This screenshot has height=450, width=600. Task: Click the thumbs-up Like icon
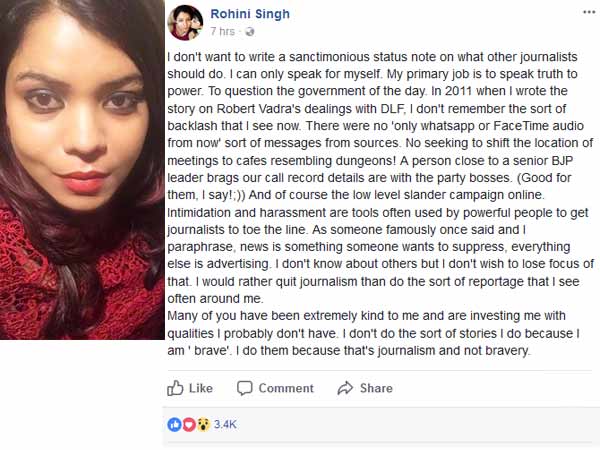pyautogui.click(x=176, y=388)
